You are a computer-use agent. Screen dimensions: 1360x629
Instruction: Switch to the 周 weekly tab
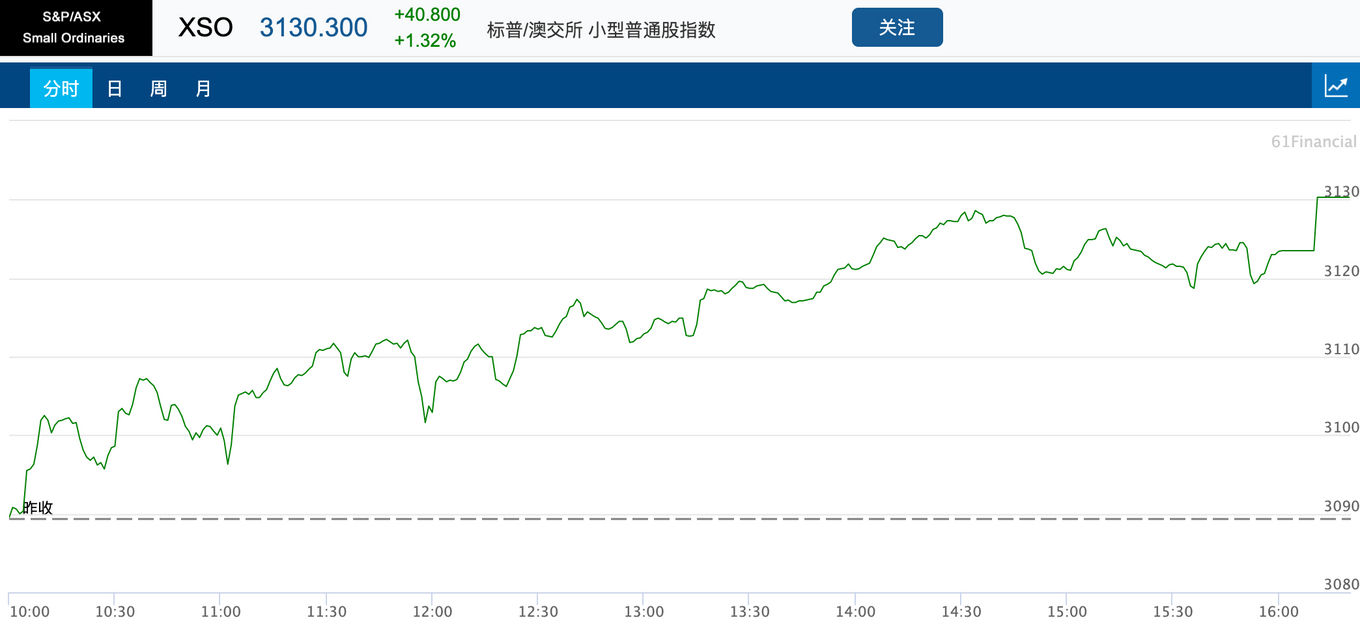158,88
